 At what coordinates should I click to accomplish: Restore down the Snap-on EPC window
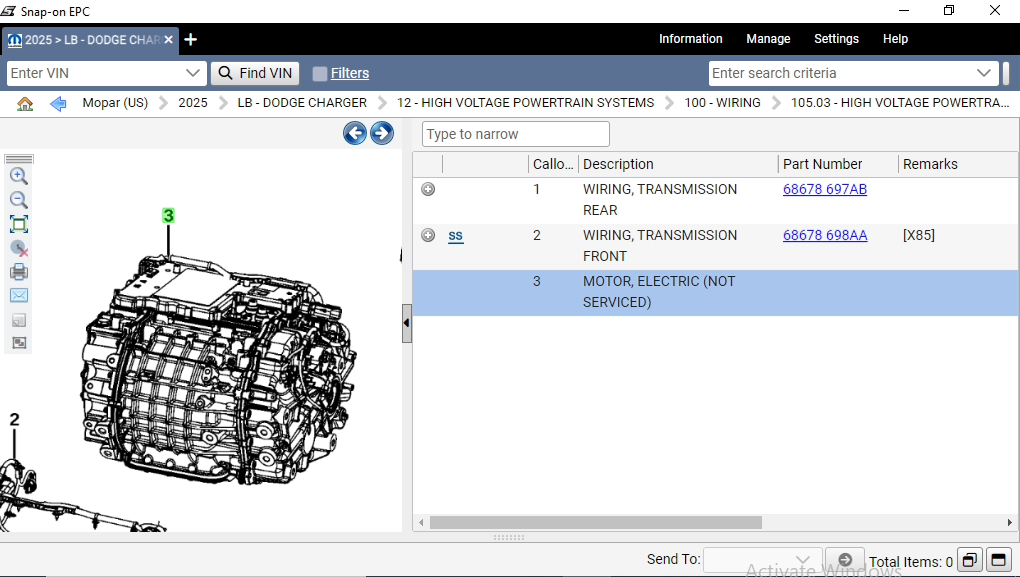949,11
